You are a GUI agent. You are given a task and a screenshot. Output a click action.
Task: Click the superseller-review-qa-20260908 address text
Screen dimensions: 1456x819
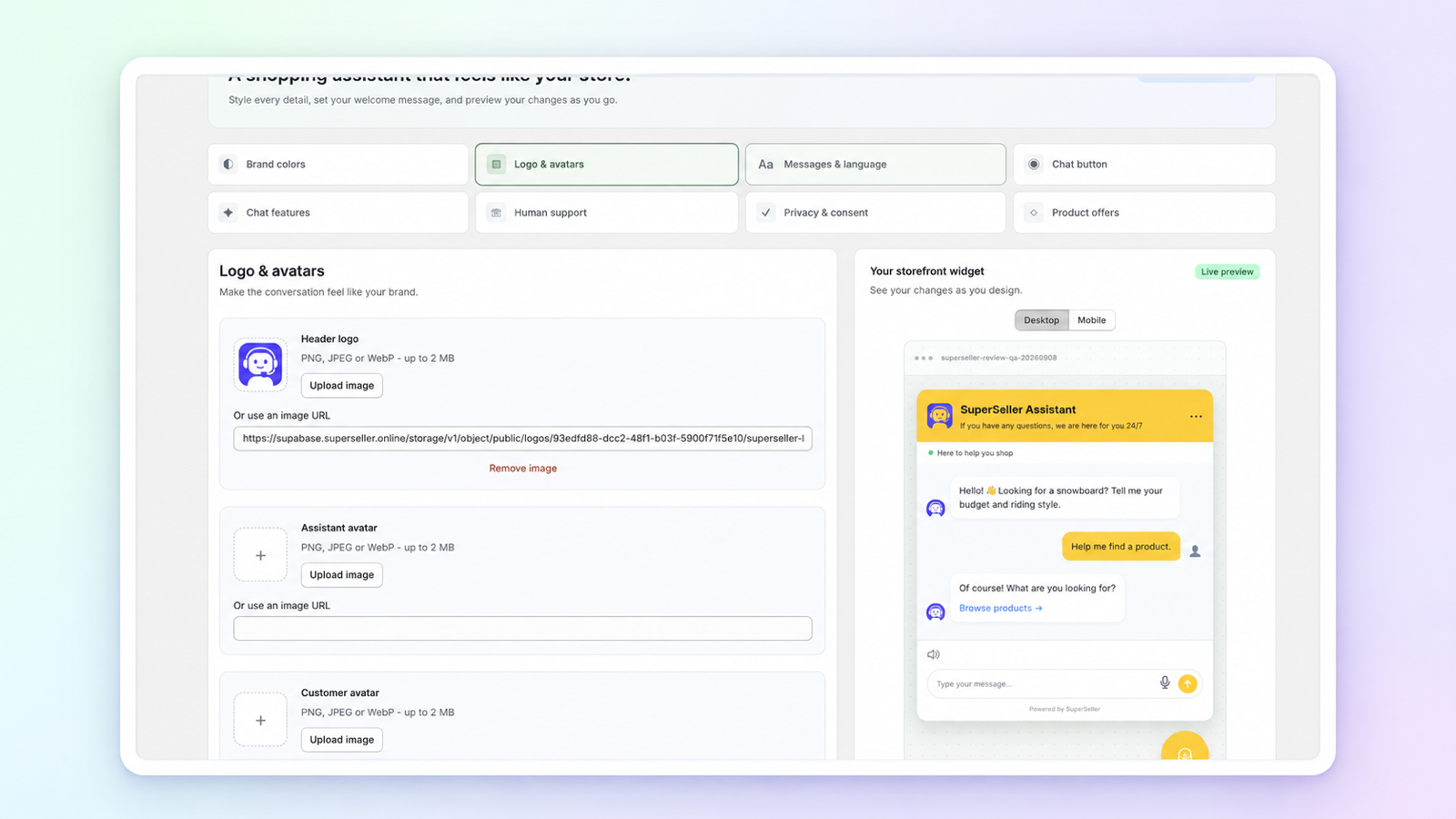(998, 359)
